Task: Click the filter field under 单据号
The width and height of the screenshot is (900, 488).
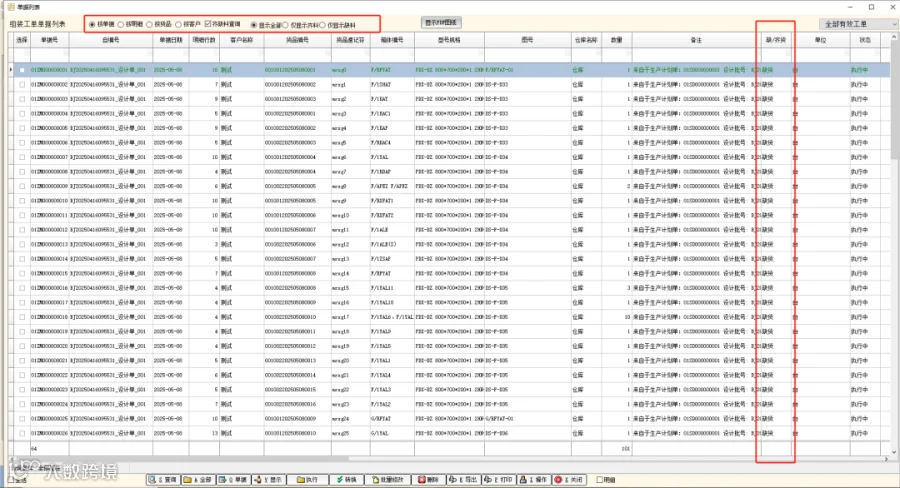Action: coord(49,54)
